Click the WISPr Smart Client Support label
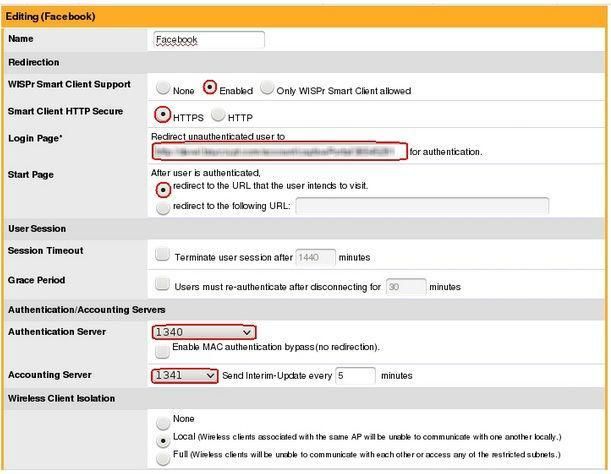This screenshot has height=474, width=611. pyautogui.click(x=69, y=85)
